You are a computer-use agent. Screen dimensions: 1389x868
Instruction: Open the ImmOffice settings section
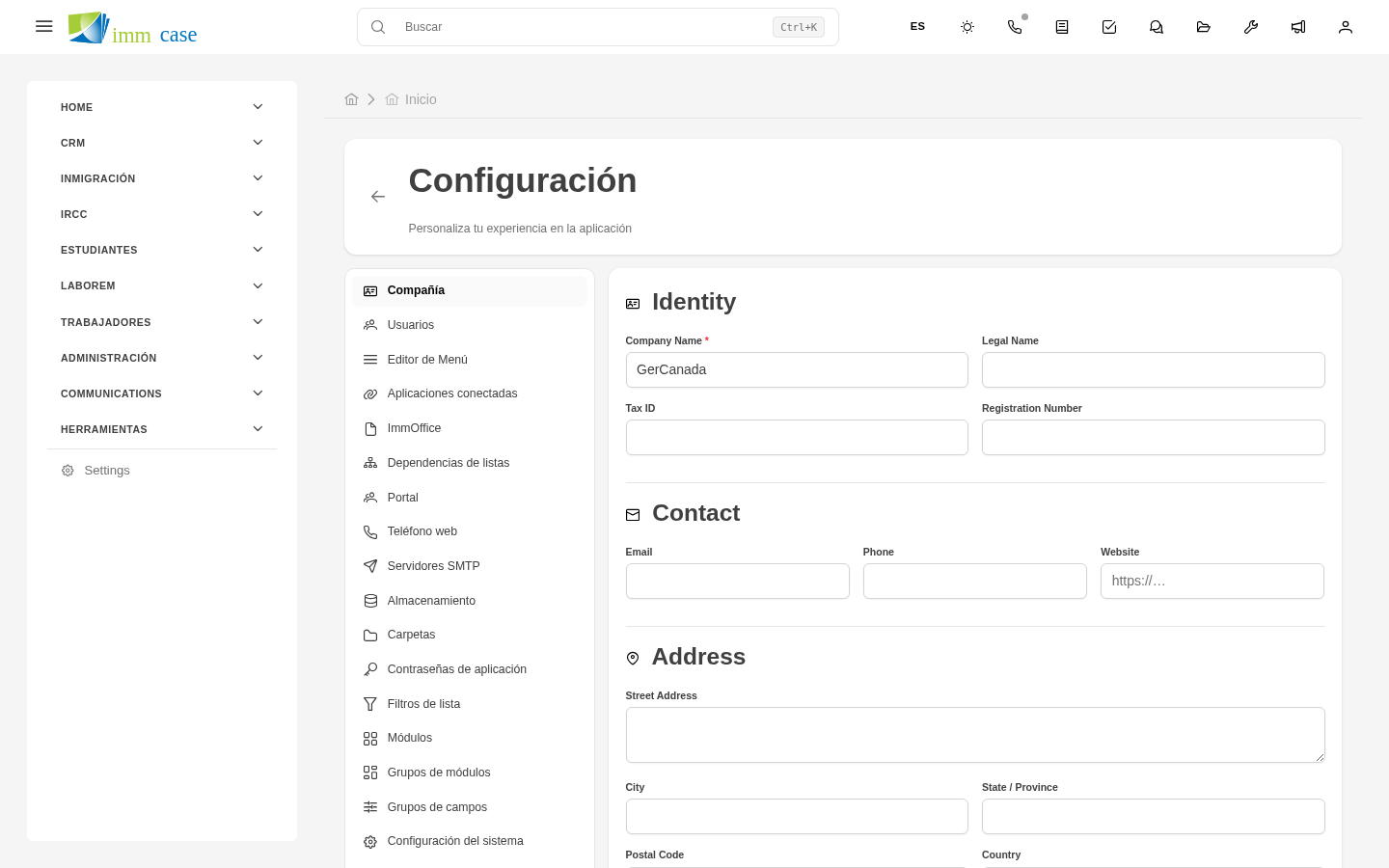click(x=470, y=428)
